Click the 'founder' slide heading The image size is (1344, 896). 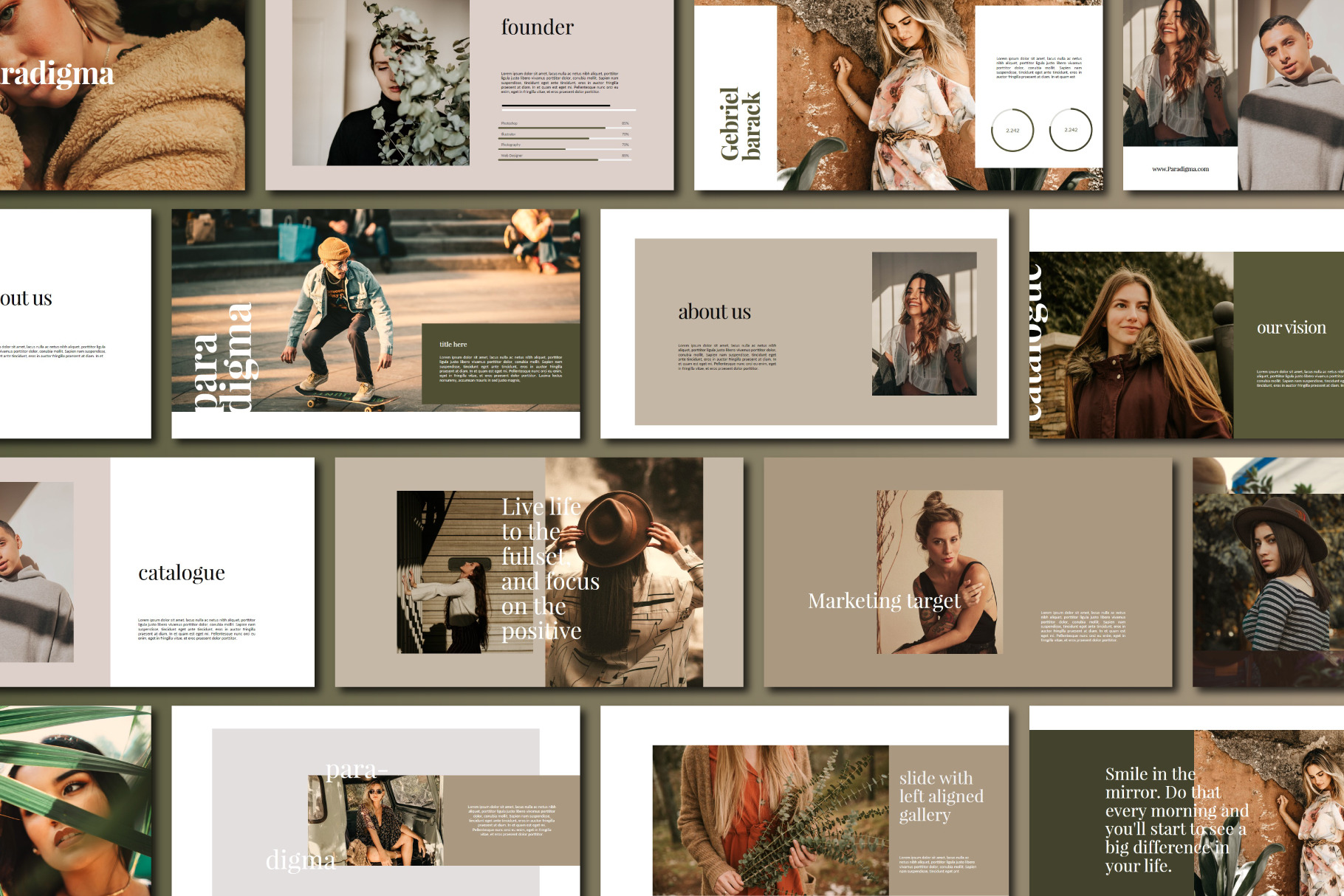coord(537,28)
